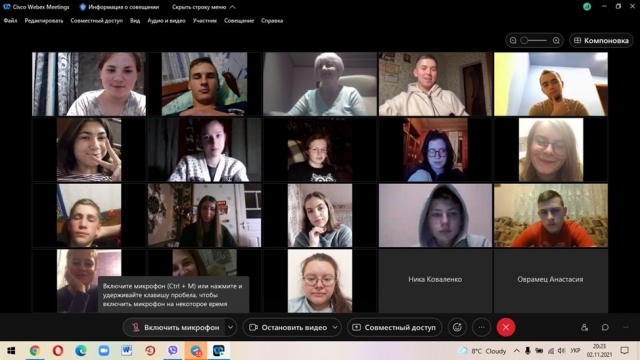
Task: Select video tile of participant in gray hood
Action: coord(435,215)
